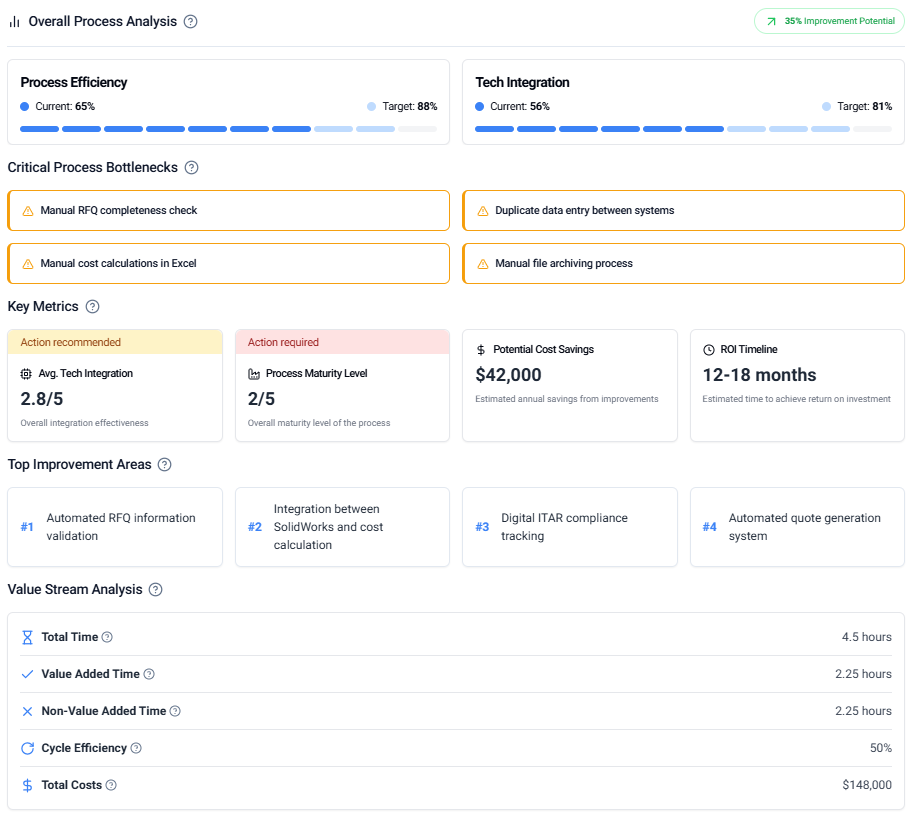The width and height of the screenshot is (911, 820).
Task: Select the Potential Cost Savings card
Action: [569, 386]
